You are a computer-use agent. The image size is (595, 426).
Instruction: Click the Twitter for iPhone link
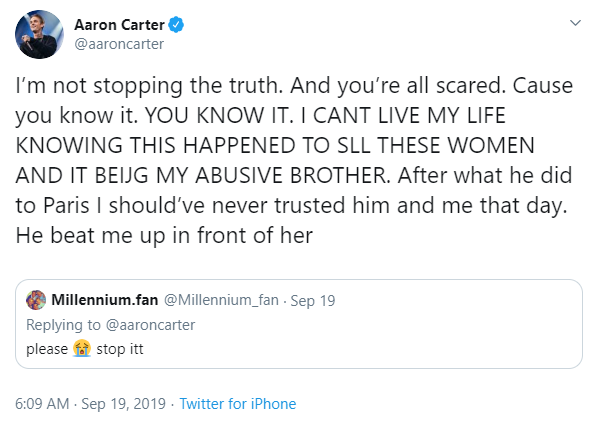tap(238, 404)
